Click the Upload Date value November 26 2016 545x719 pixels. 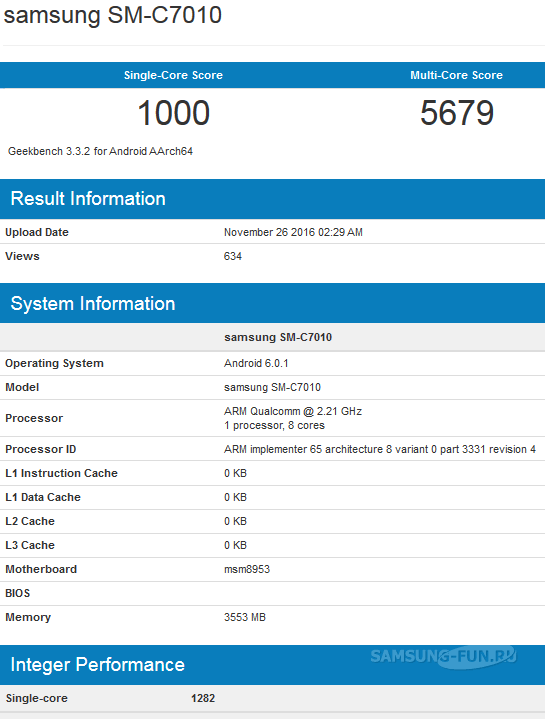pos(293,232)
